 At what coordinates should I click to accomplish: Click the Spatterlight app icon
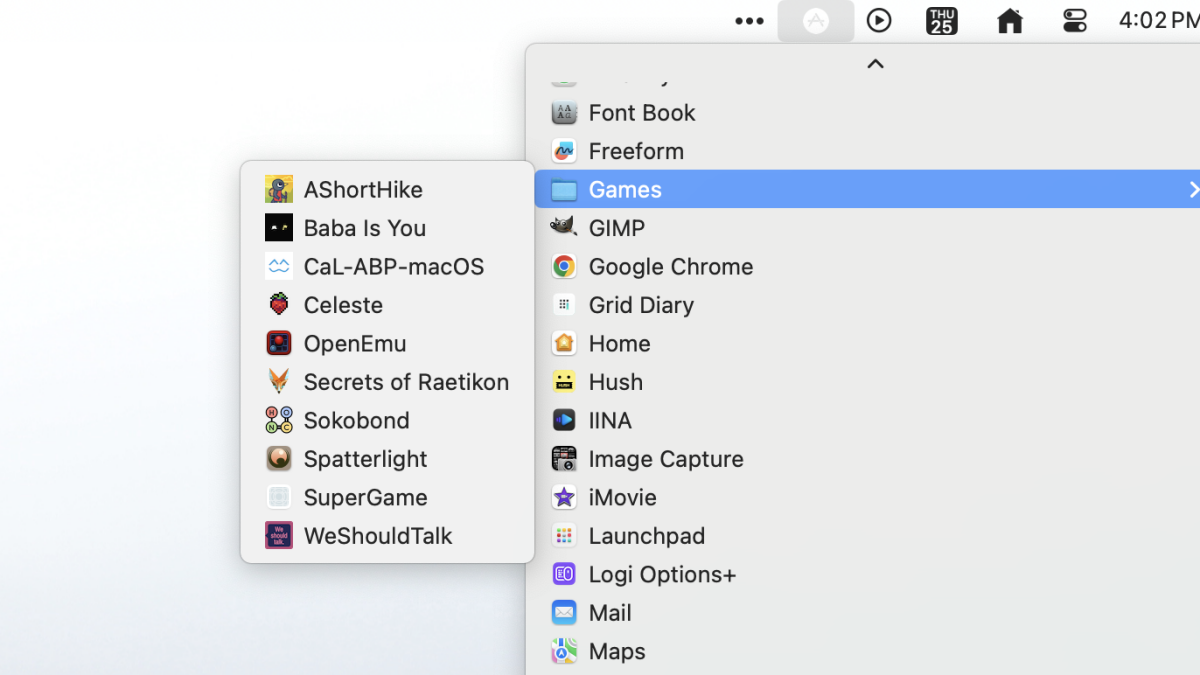(x=279, y=459)
